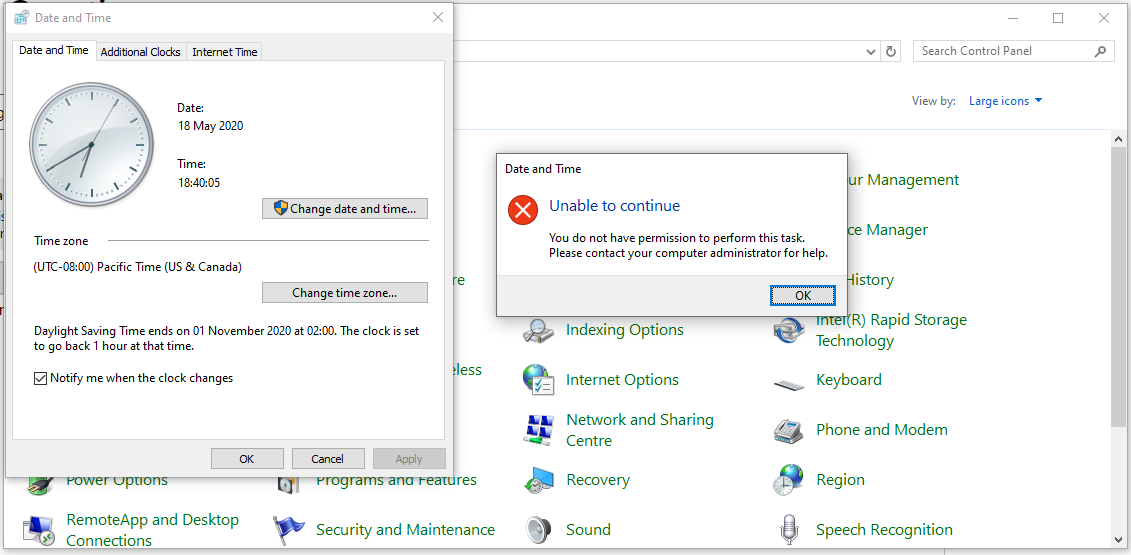
Task: Open the Phone and Modem link
Action: click(882, 430)
